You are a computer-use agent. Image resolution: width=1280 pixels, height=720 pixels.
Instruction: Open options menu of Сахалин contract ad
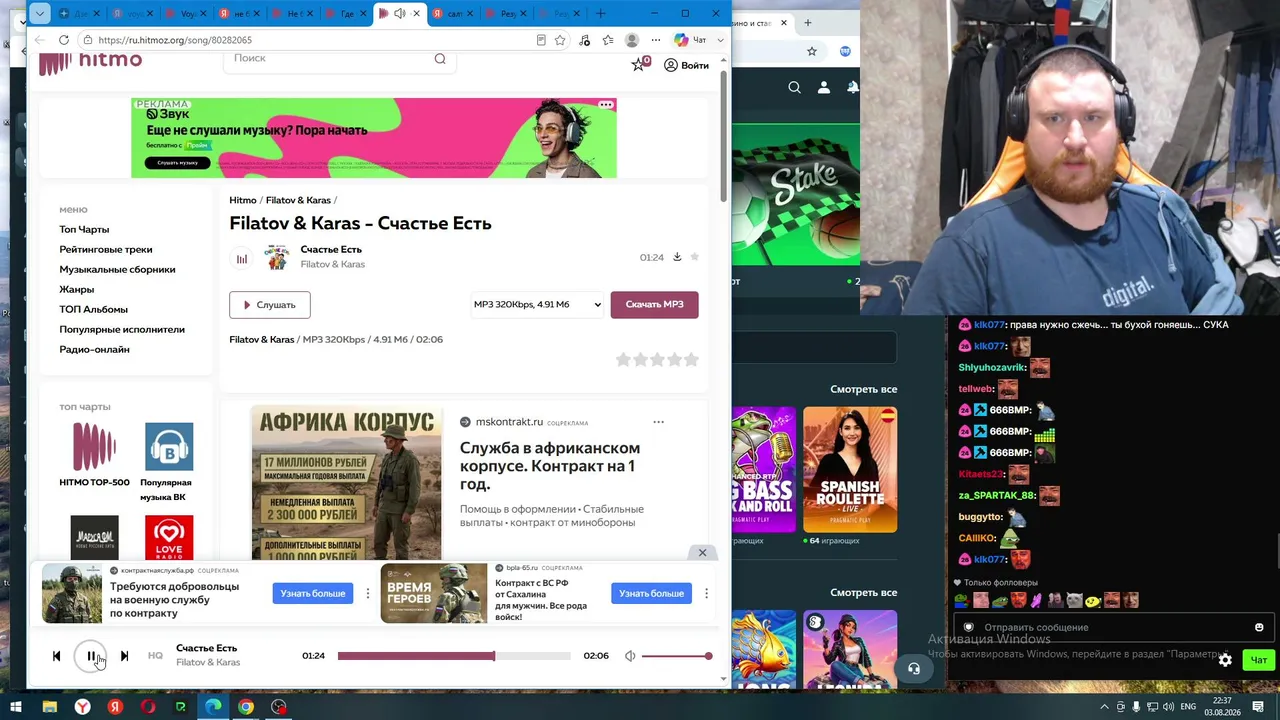pos(706,594)
